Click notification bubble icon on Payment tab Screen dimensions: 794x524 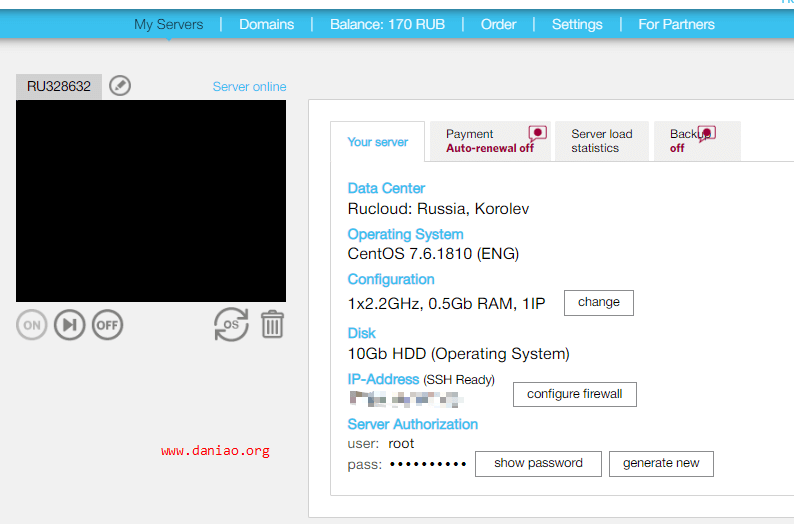click(537, 134)
